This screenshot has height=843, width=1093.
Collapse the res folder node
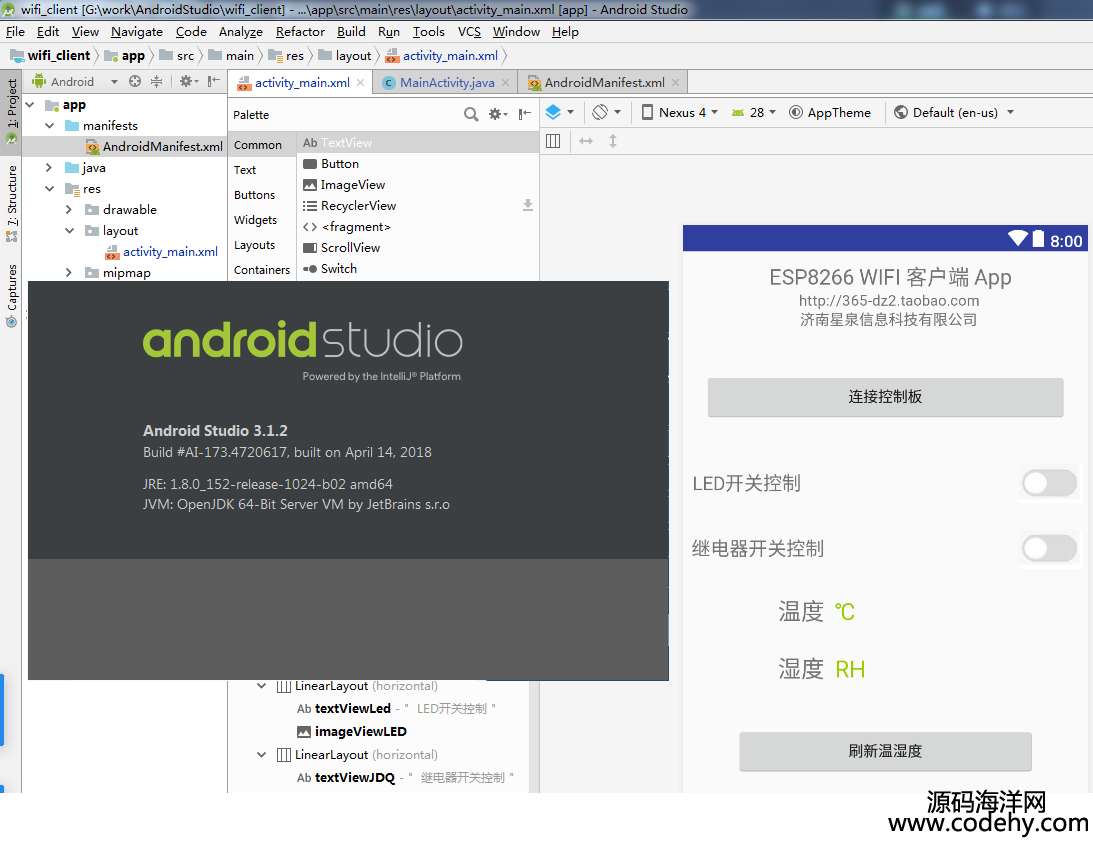click(49, 188)
